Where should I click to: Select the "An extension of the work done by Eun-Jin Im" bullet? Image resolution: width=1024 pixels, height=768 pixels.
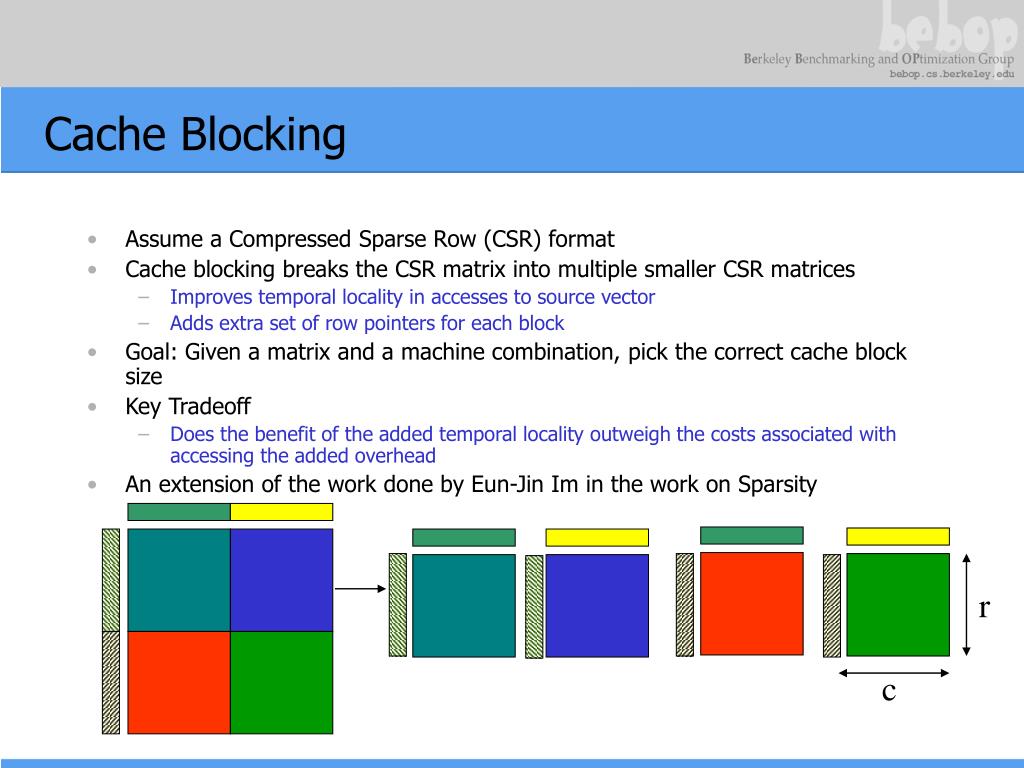click(471, 485)
